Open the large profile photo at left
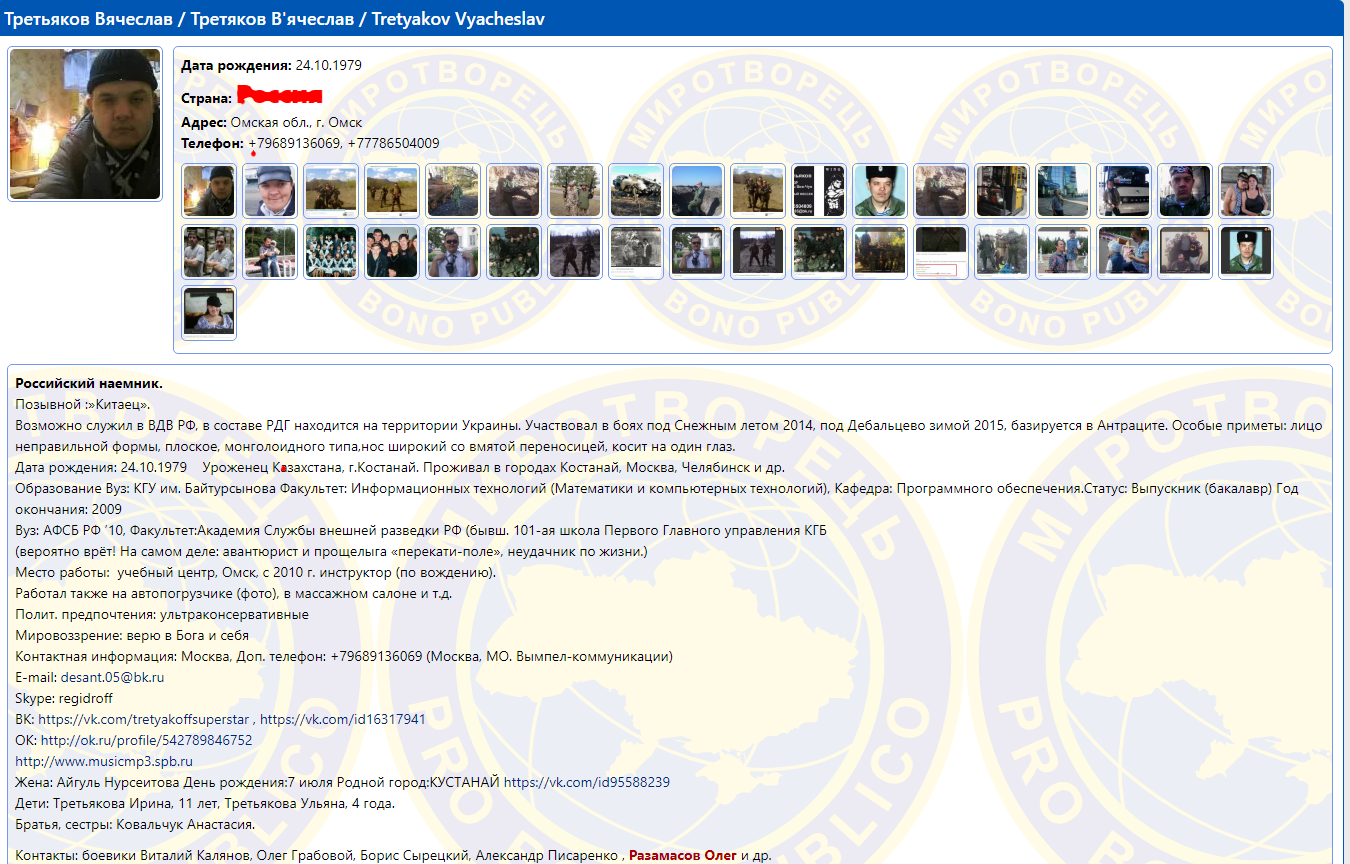Viewport: 1350px width, 864px height. click(85, 124)
